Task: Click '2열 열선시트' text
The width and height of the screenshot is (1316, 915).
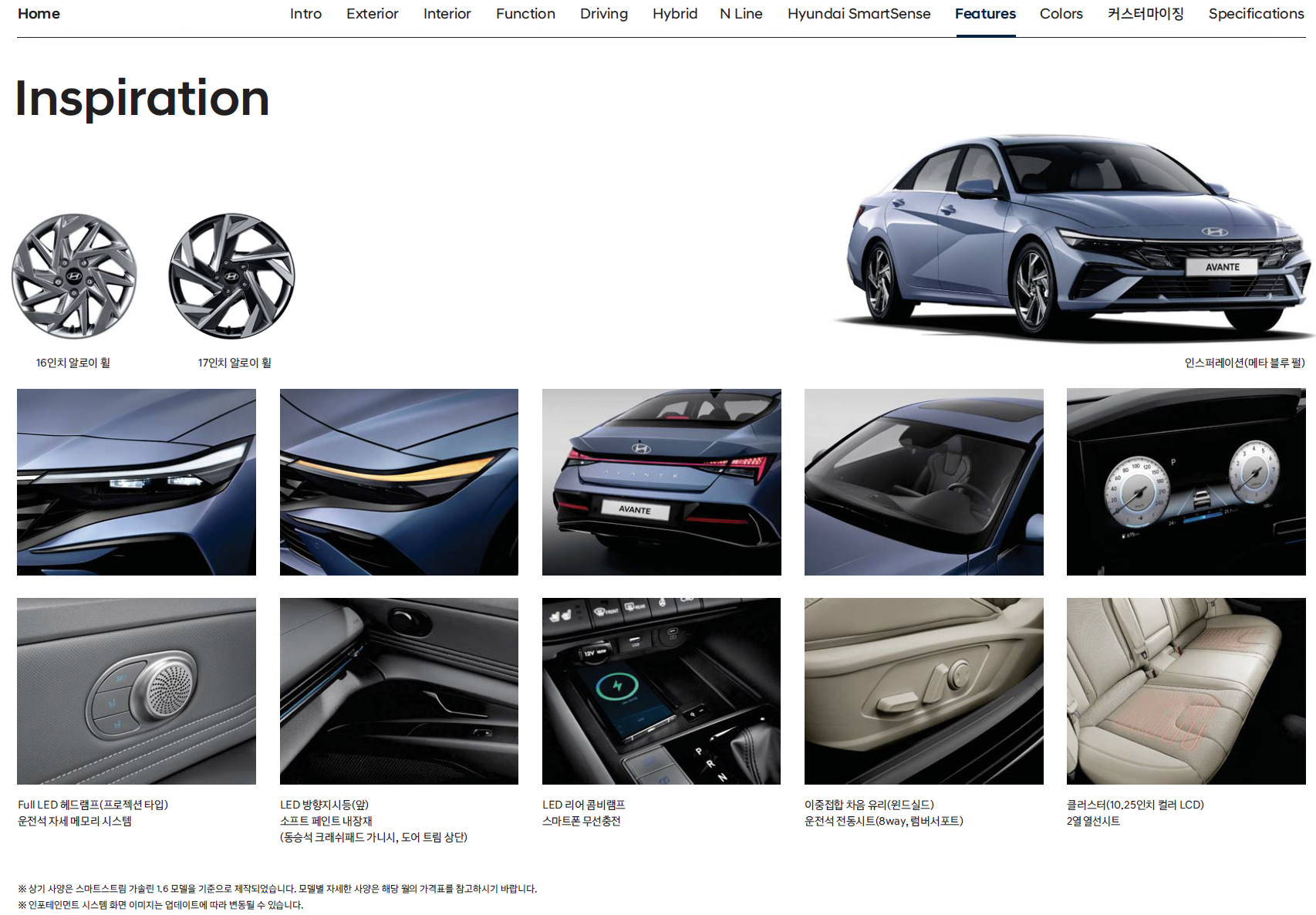Action: click(1094, 821)
